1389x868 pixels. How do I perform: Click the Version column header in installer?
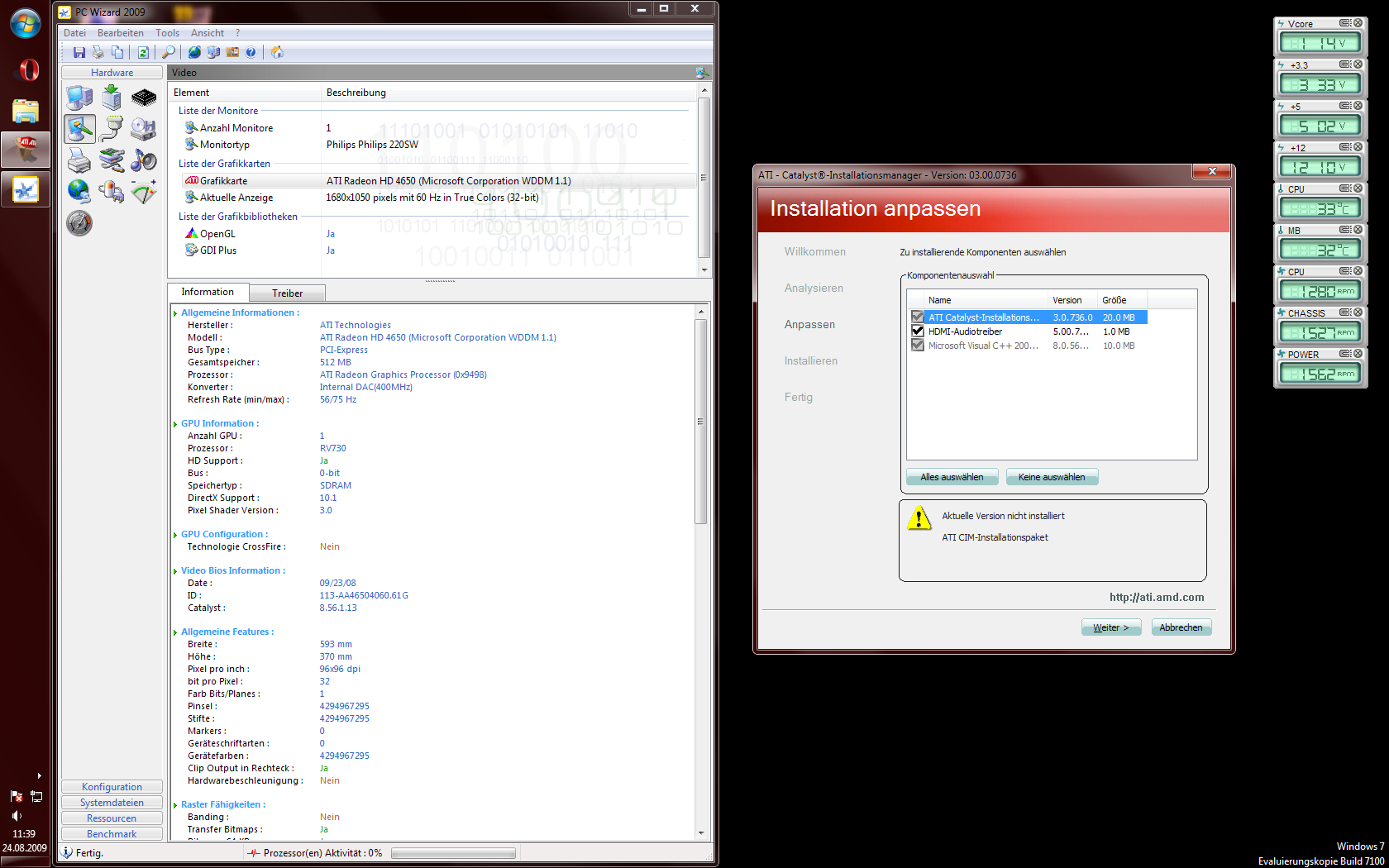pyautogui.click(x=1072, y=300)
